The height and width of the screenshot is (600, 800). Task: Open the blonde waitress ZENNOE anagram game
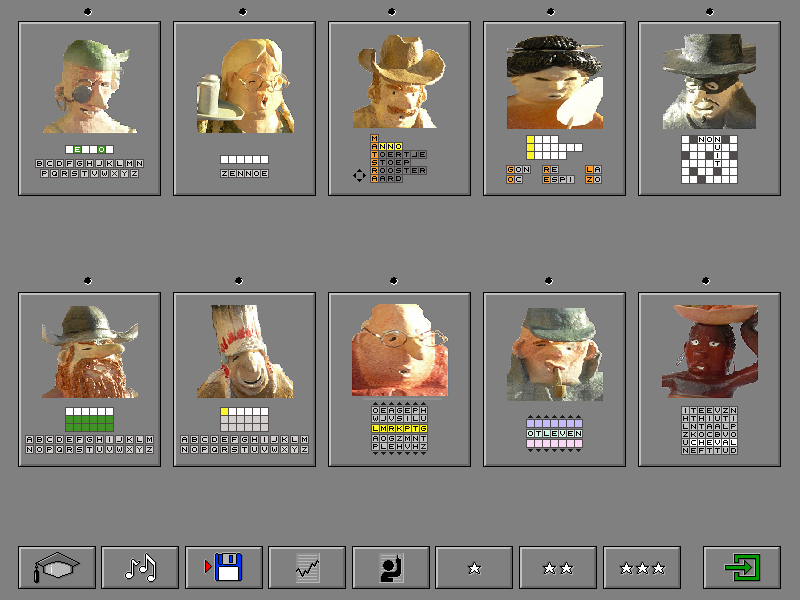[x=244, y=108]
